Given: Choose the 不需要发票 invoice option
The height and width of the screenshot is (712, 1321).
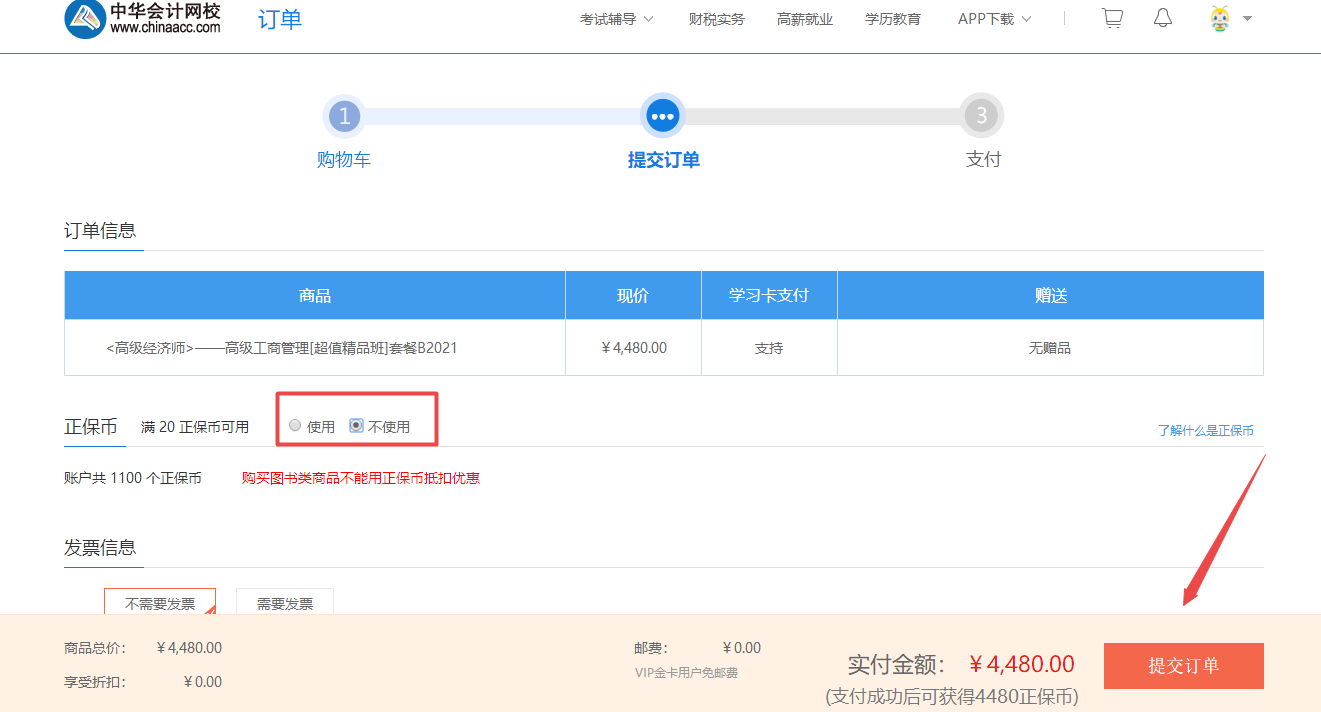Looking at the screenshot, I should tap(159, 602).
